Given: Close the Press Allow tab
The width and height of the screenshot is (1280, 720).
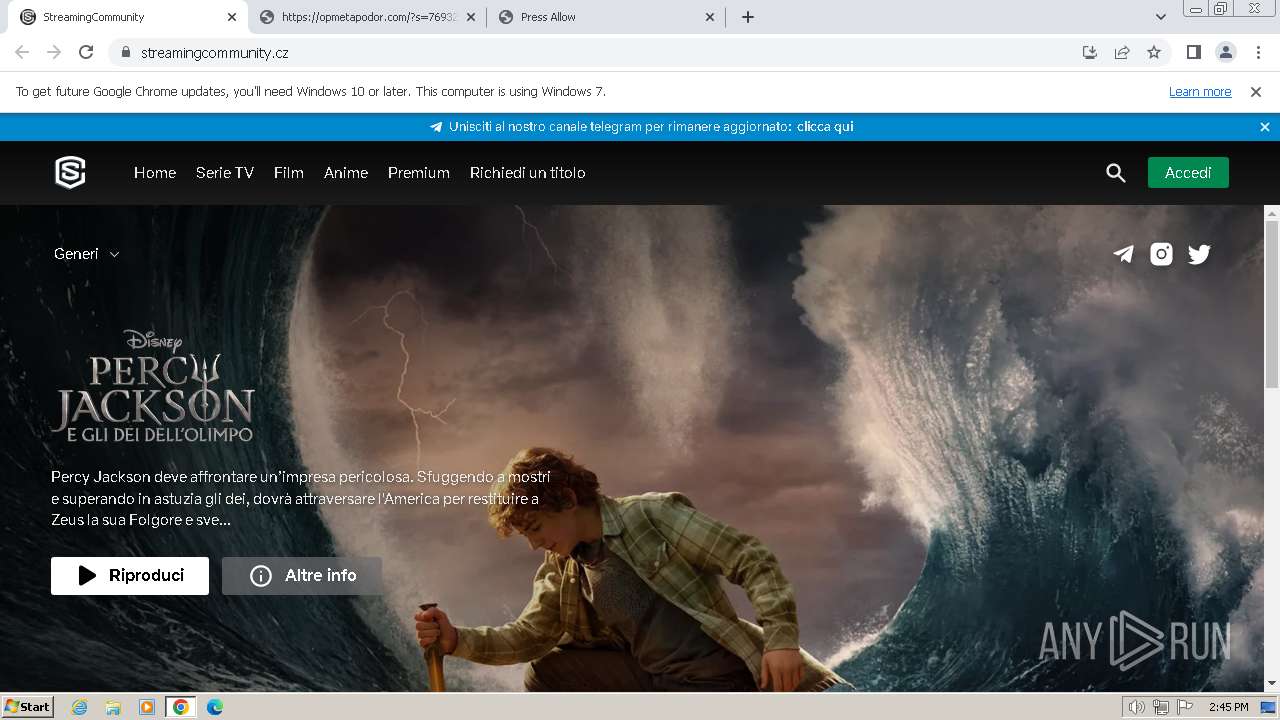Looking at the screenshot, I should tap(710, 17).
